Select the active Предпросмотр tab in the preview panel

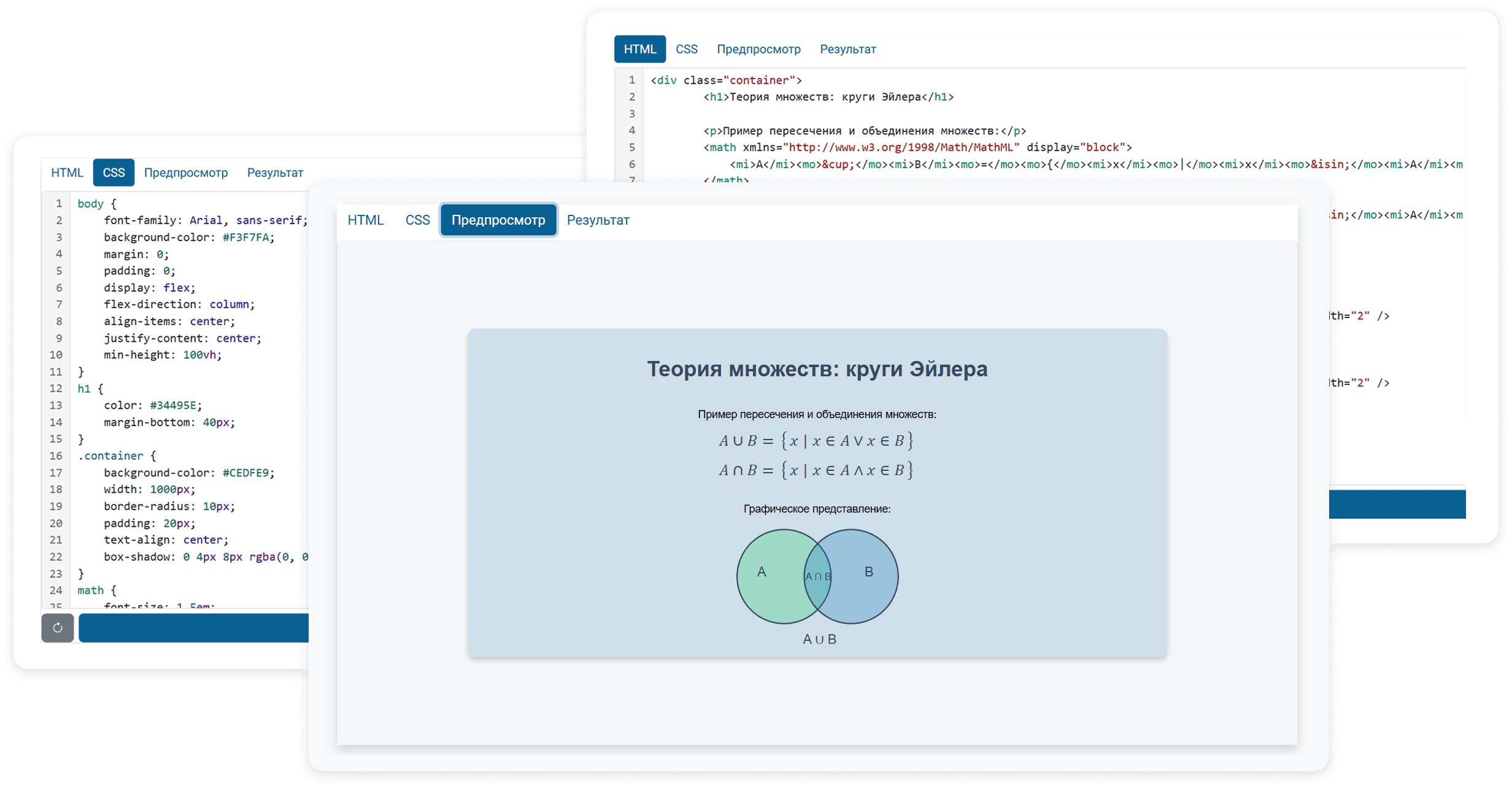click(498, 220)
